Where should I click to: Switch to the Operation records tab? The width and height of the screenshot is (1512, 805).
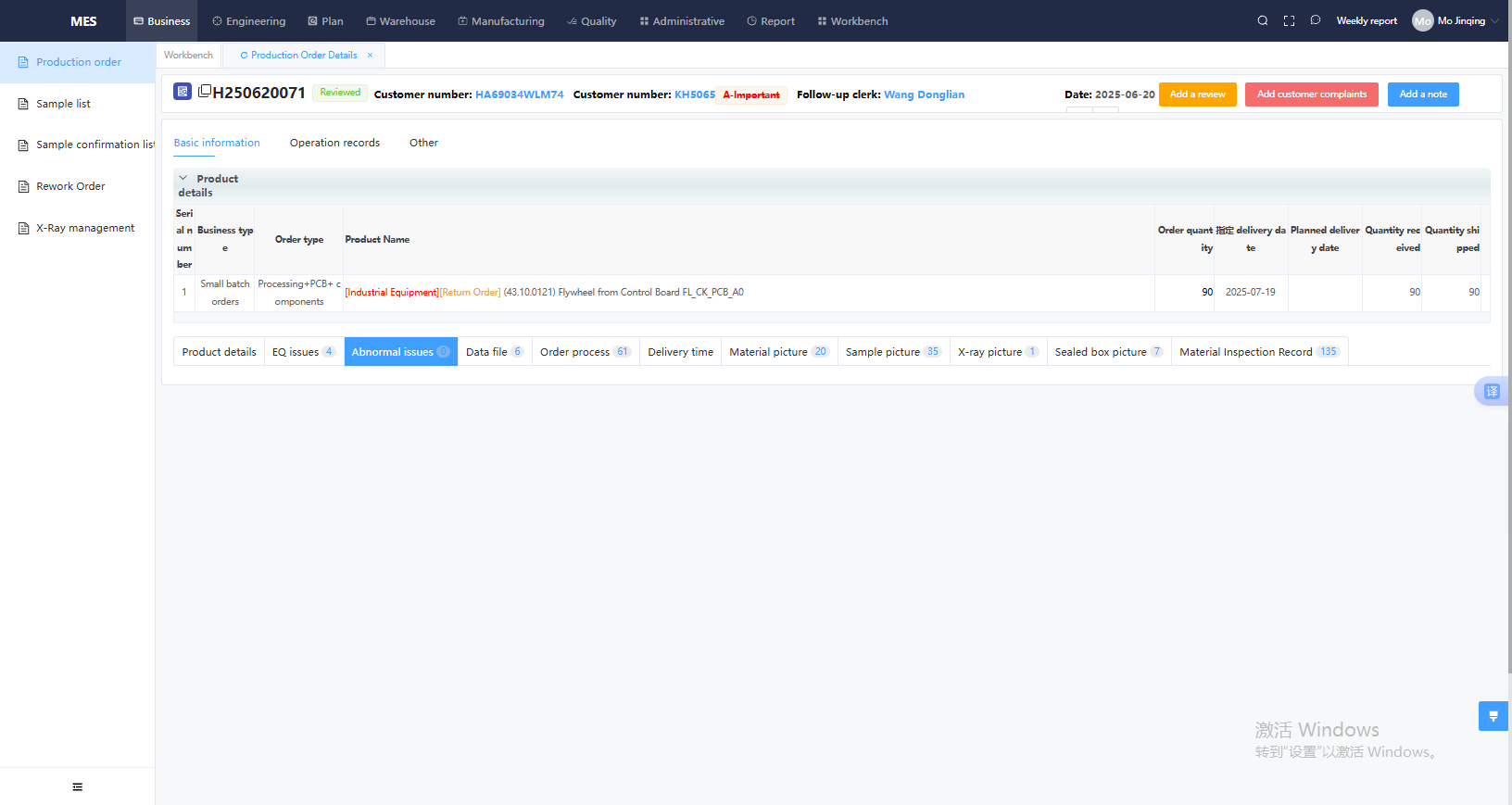click(x=334, y=143)
